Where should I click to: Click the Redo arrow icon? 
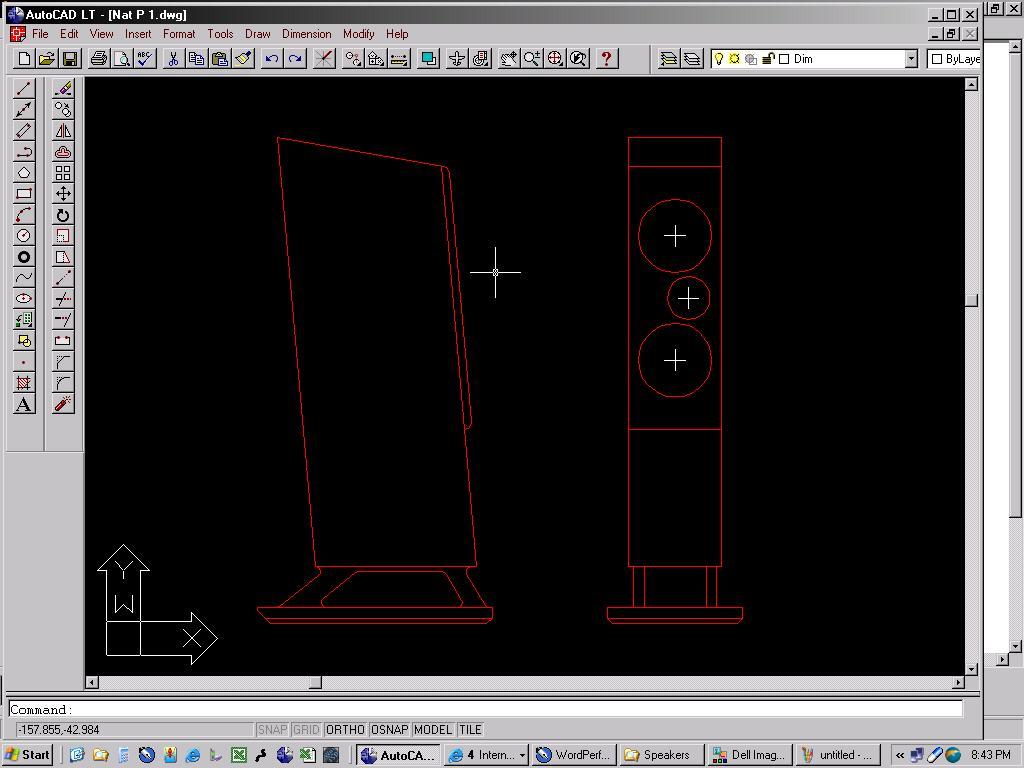(x=295, y=59)
